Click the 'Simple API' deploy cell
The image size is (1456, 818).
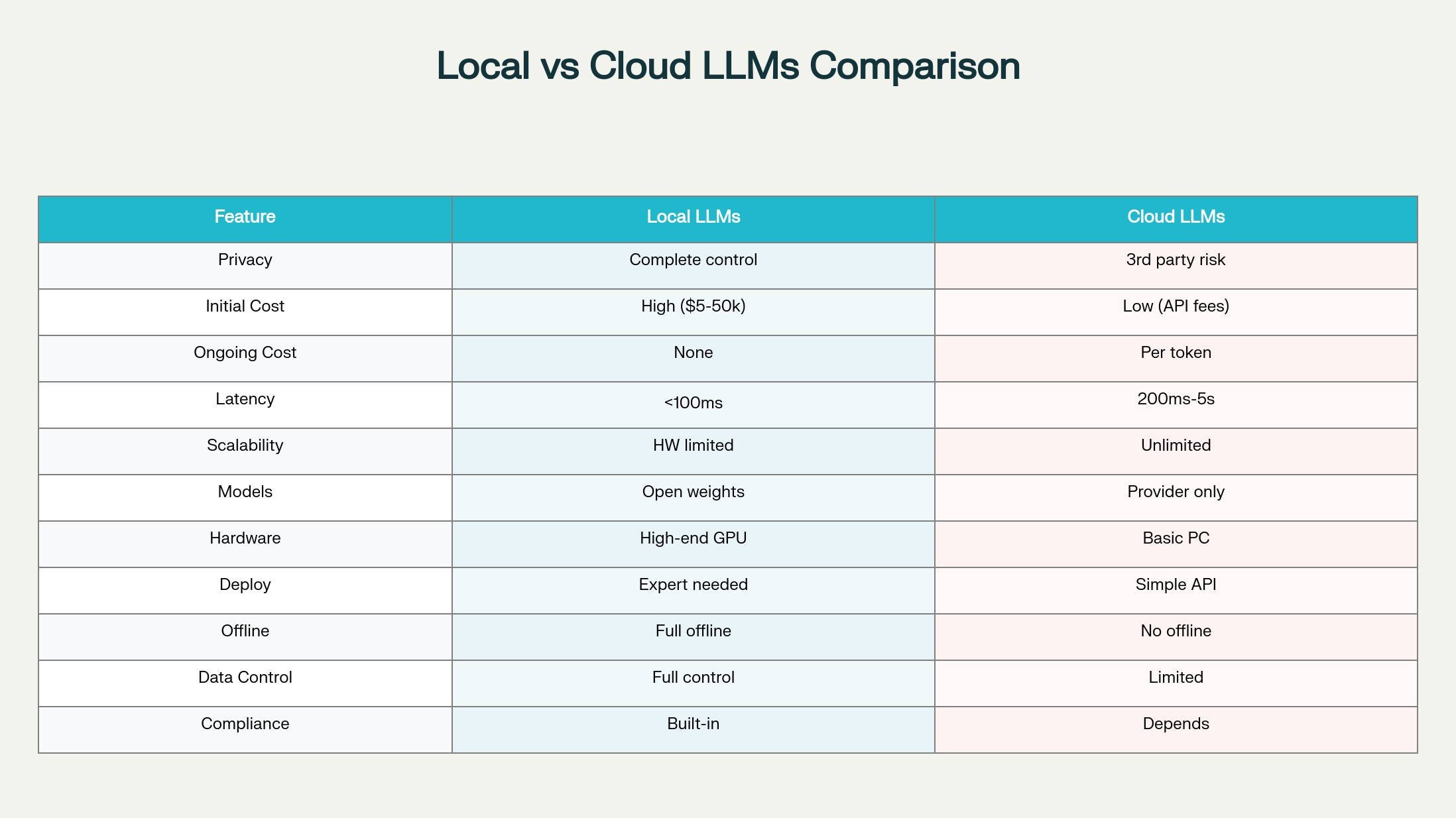(1176, 585)
